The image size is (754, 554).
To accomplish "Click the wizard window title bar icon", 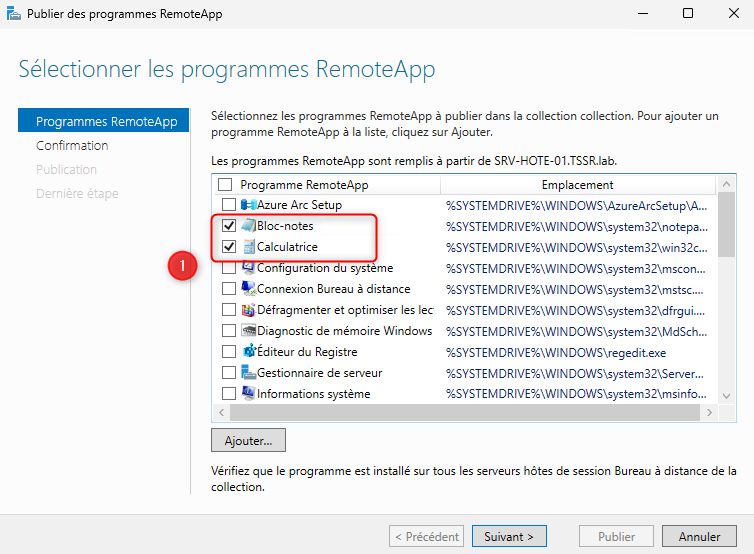I will tap(13, 13).
